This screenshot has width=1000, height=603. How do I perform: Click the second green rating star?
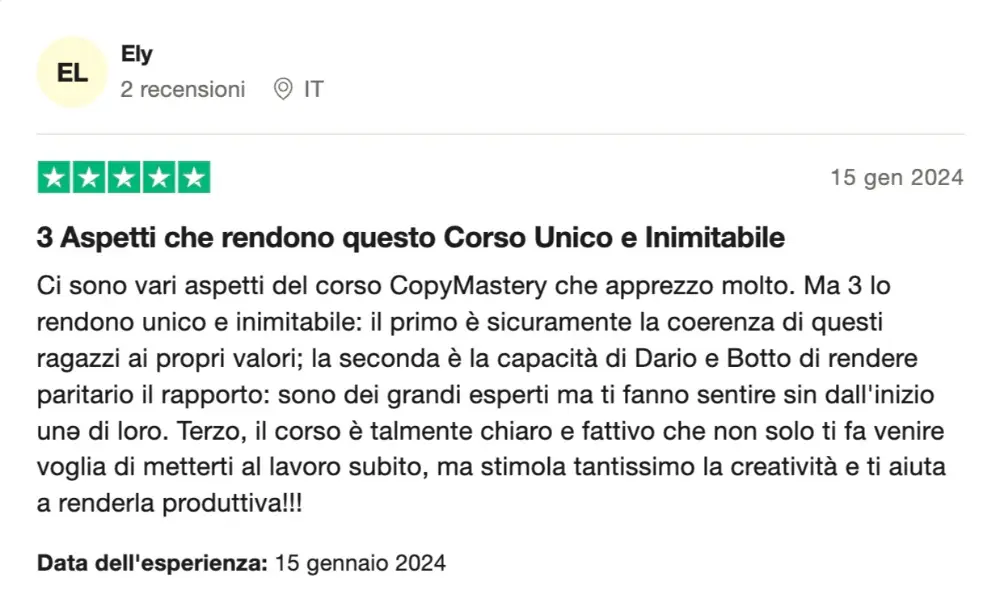point(89,177)
